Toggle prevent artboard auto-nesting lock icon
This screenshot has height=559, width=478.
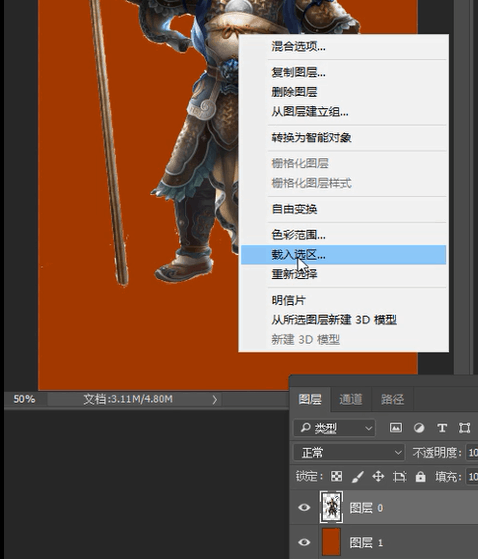pyautogui.click(x=399, y=477)
